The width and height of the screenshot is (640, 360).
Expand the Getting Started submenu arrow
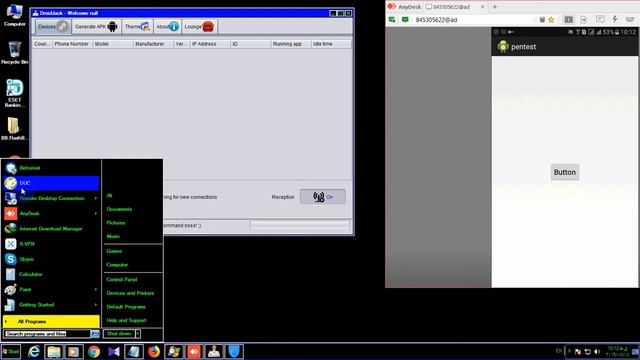(96, 304)
